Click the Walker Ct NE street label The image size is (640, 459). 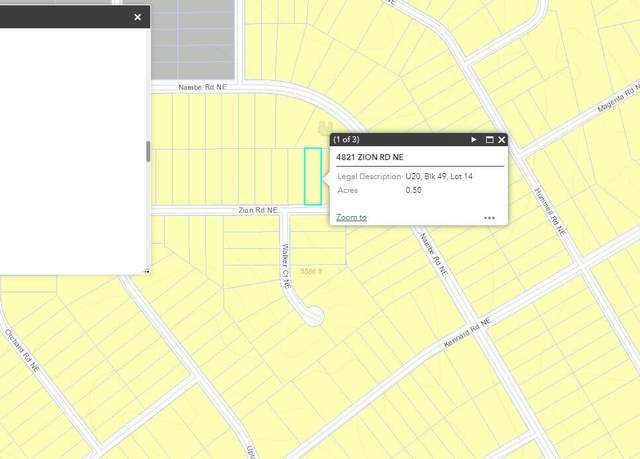tap(287, 266)
